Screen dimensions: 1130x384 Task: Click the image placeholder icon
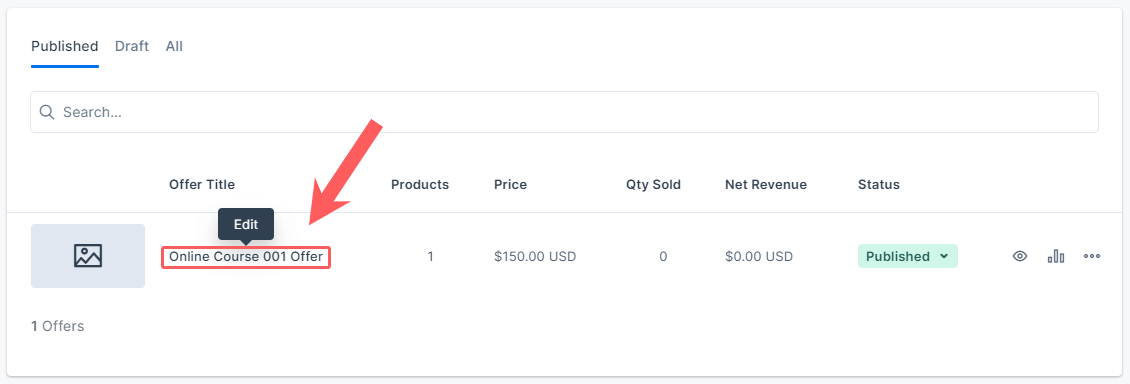pyautogui.click(x=88, y=256)
